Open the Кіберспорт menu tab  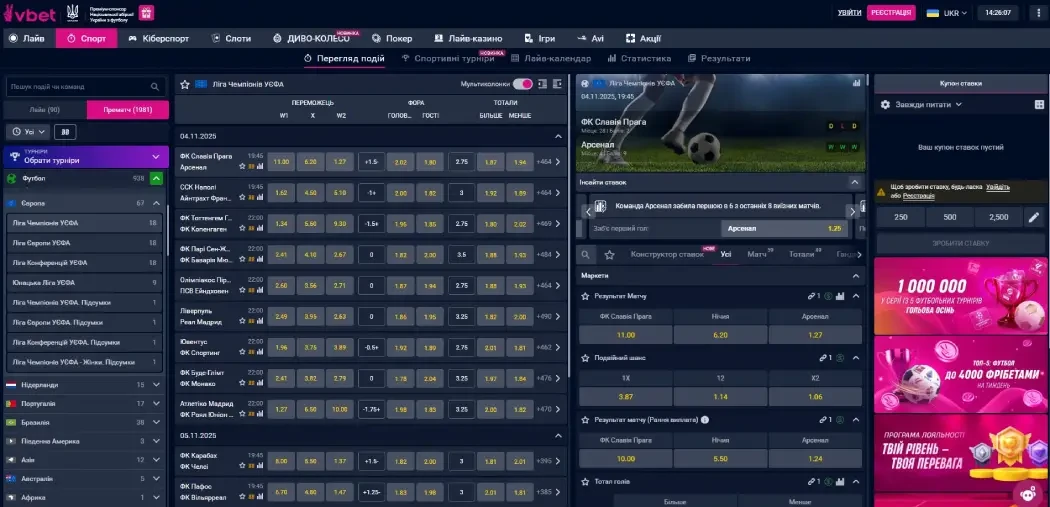point(160,38)
